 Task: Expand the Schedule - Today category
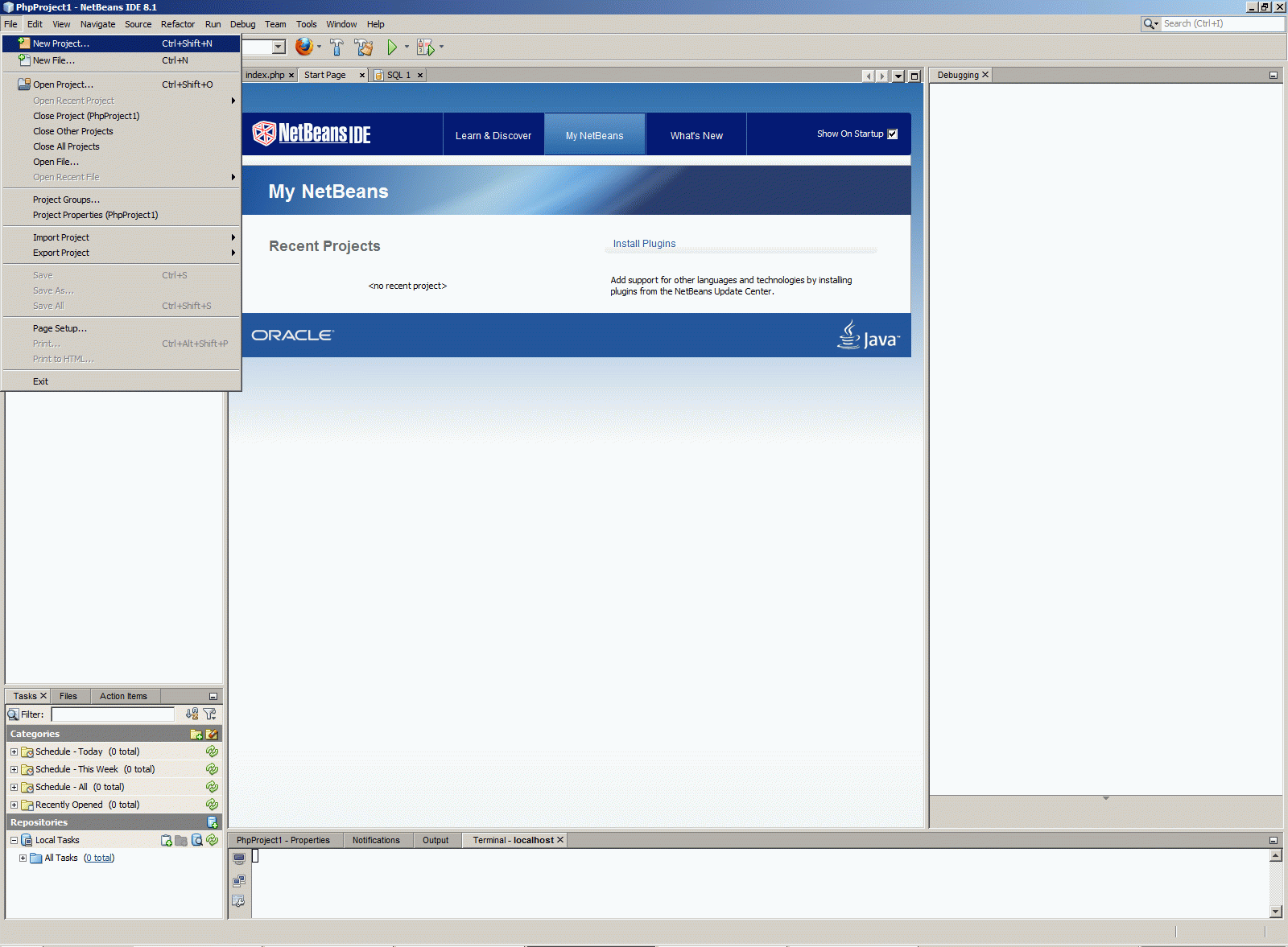click(x=14, y=751)
